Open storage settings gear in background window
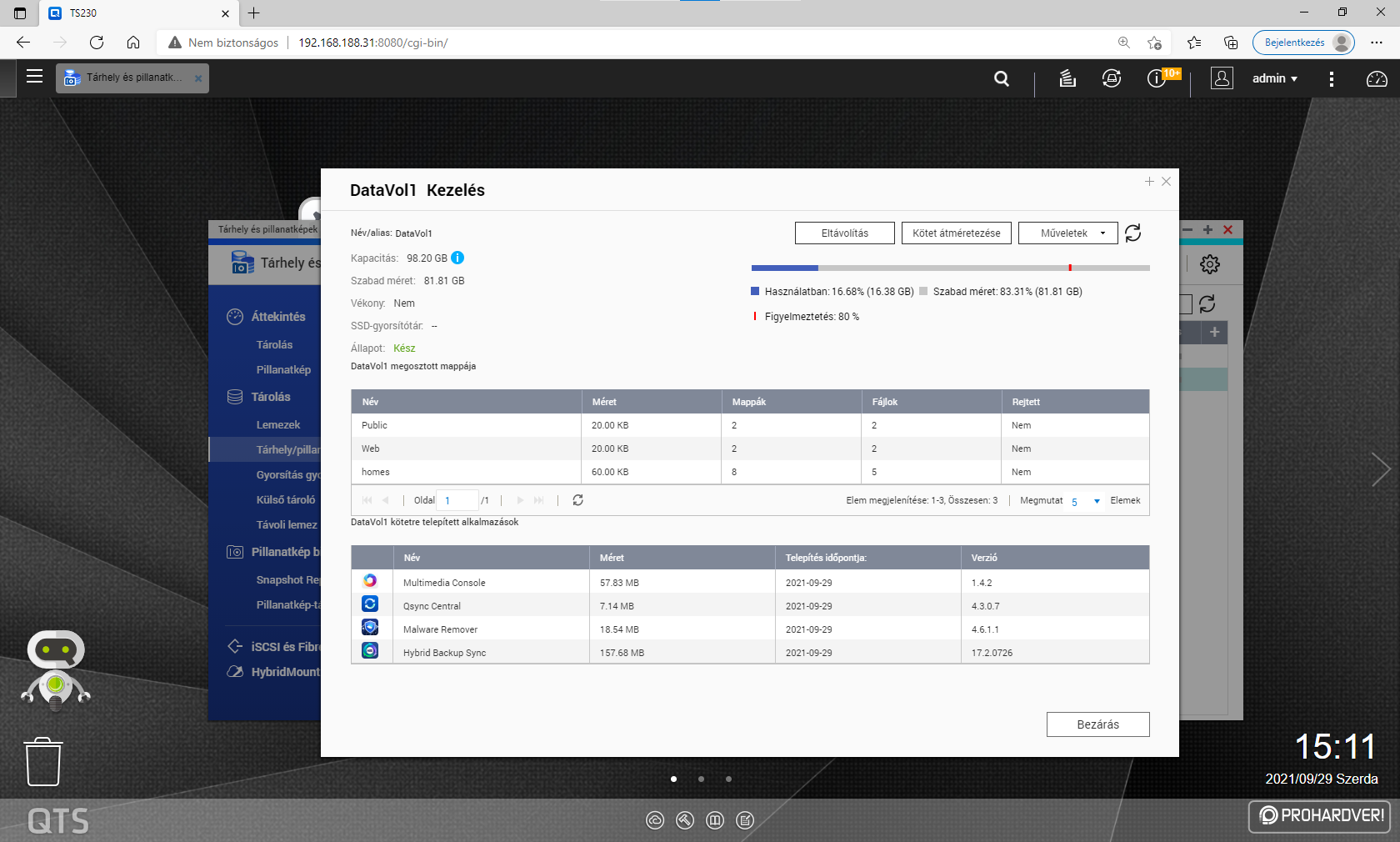The width and height of the screenshot is (1400, 842). click(x=1210, y=264)
